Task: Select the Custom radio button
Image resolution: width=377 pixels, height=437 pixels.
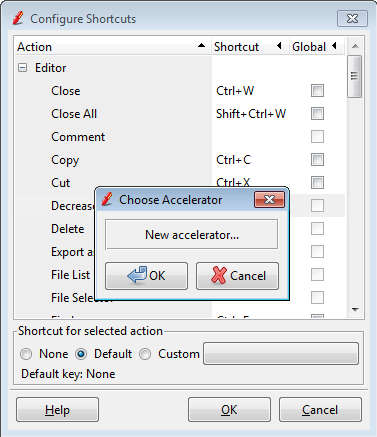Action: (x=145, y=354)
